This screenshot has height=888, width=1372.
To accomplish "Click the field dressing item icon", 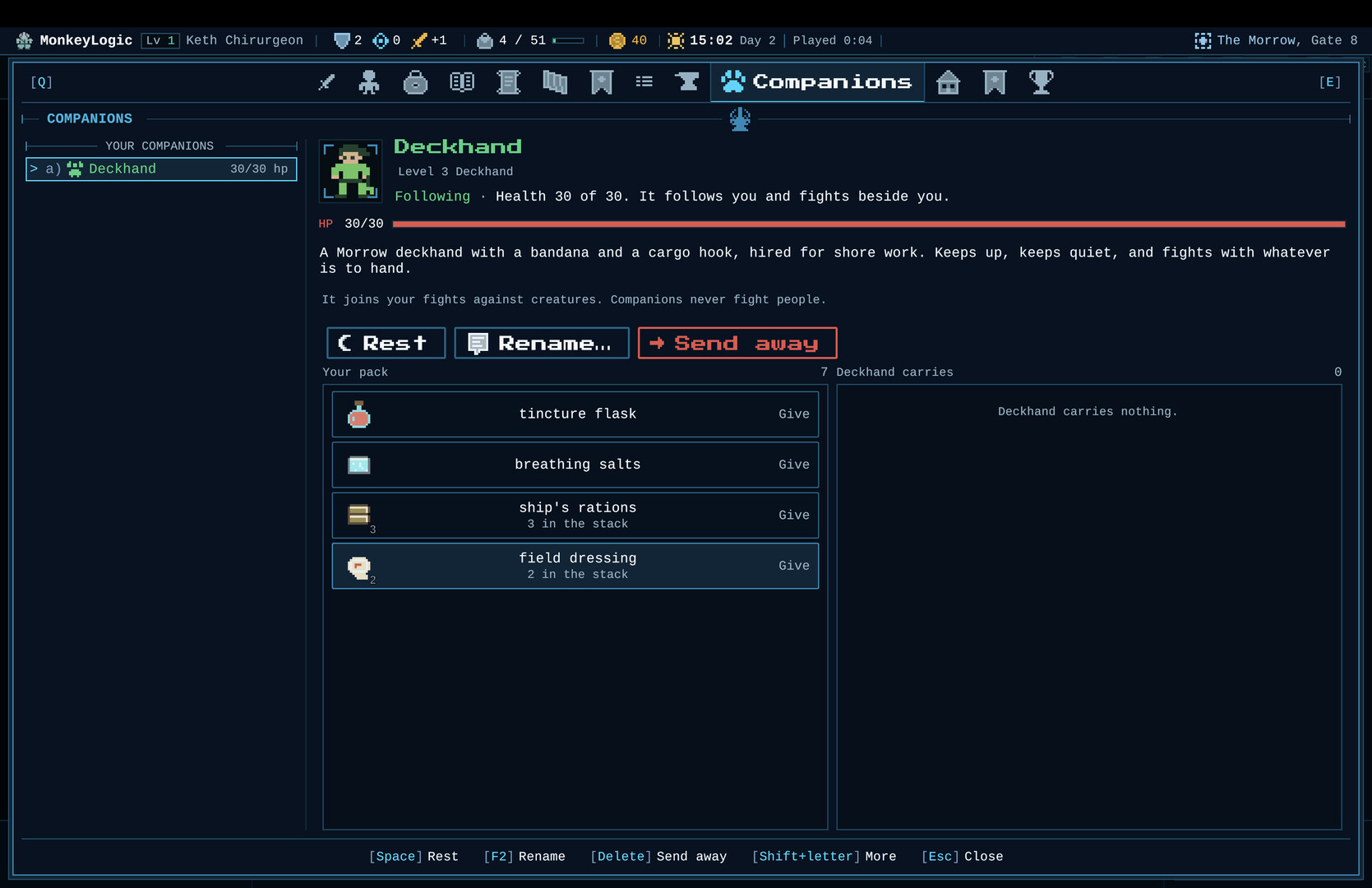I will coord(359,567).
